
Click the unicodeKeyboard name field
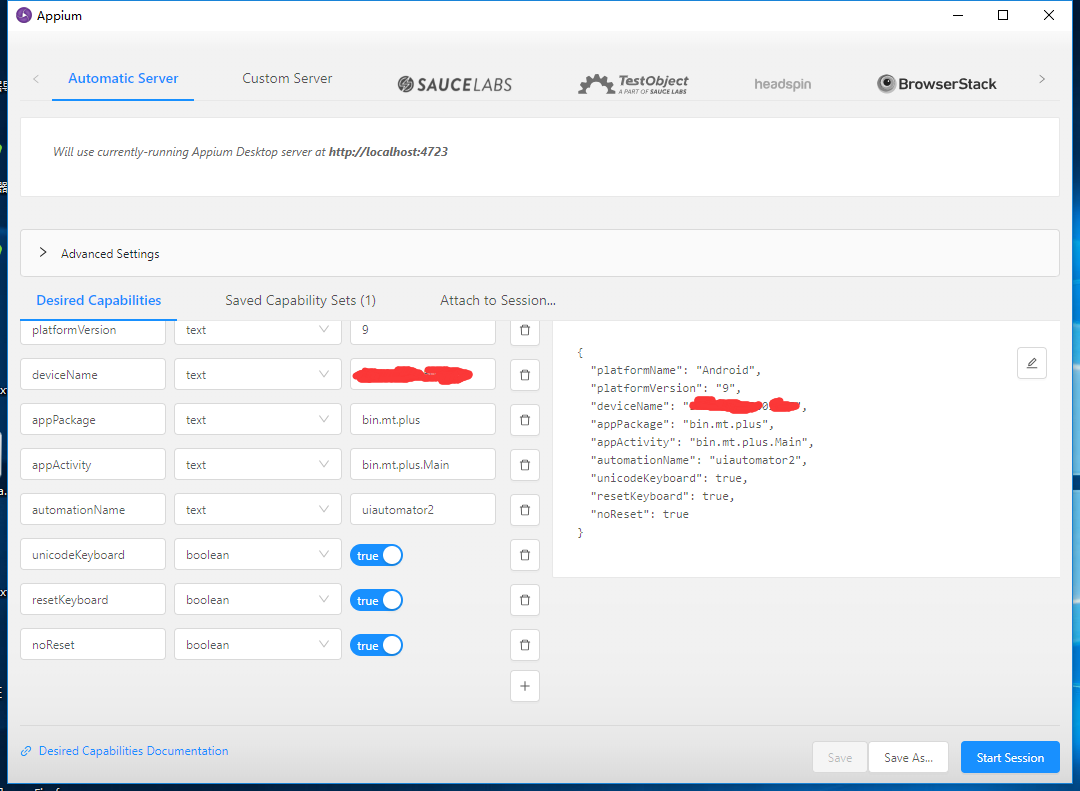coord(93,555)
